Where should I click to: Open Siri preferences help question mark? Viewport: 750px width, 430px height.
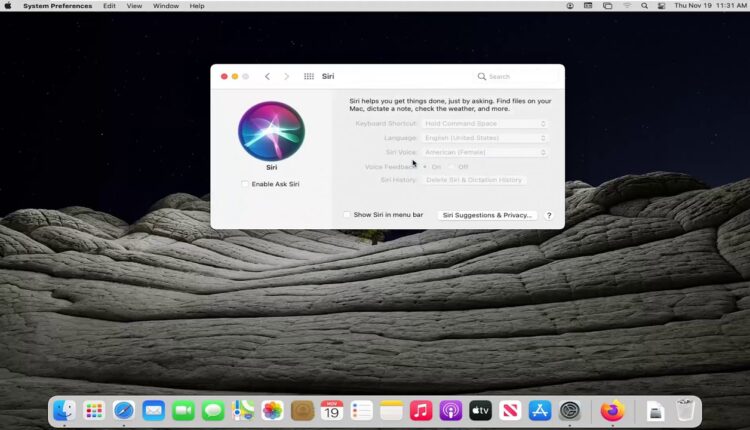point(549,215)
